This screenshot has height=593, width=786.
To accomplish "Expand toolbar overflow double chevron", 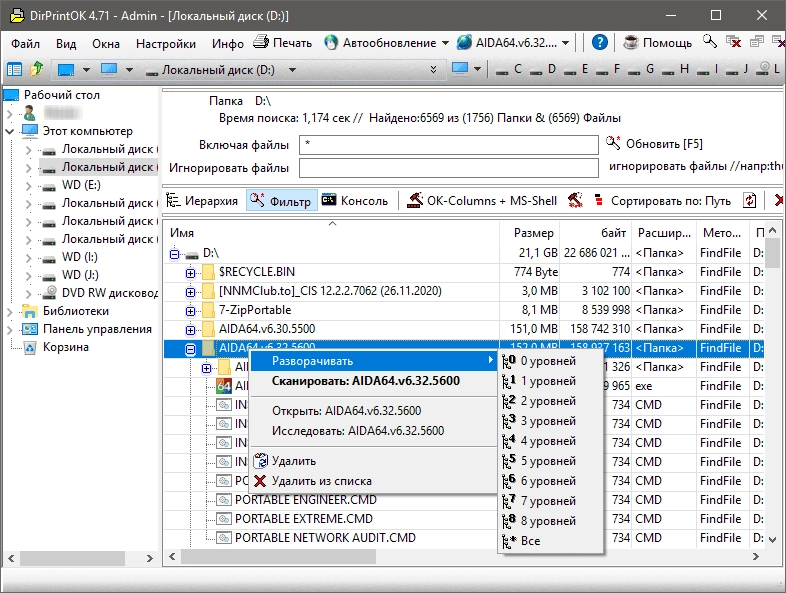I will click(x=434, y=70).
